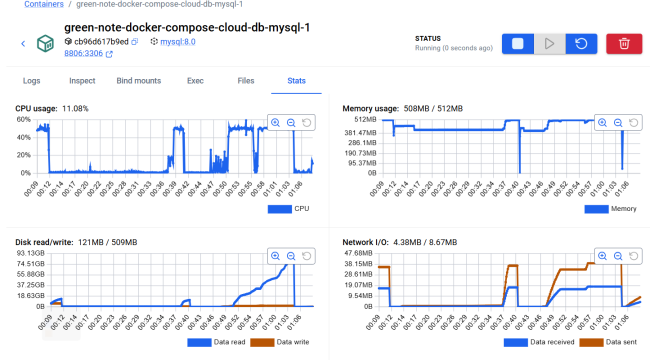This screenshot has height=360, width=650.
Task: Zoom out on Memory usage chart
Action: tap(618, 122)
